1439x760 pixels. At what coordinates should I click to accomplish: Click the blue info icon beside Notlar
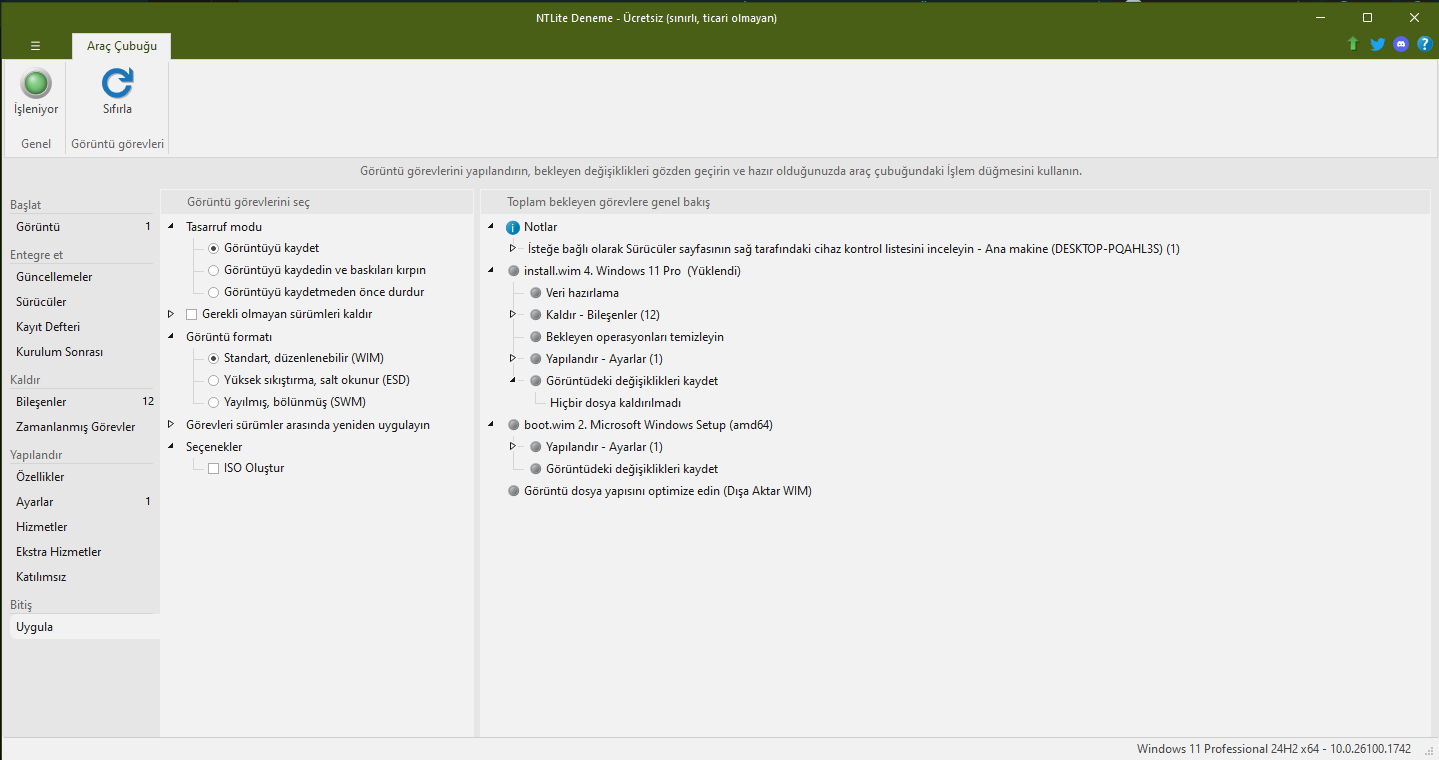tap(514, 227)
